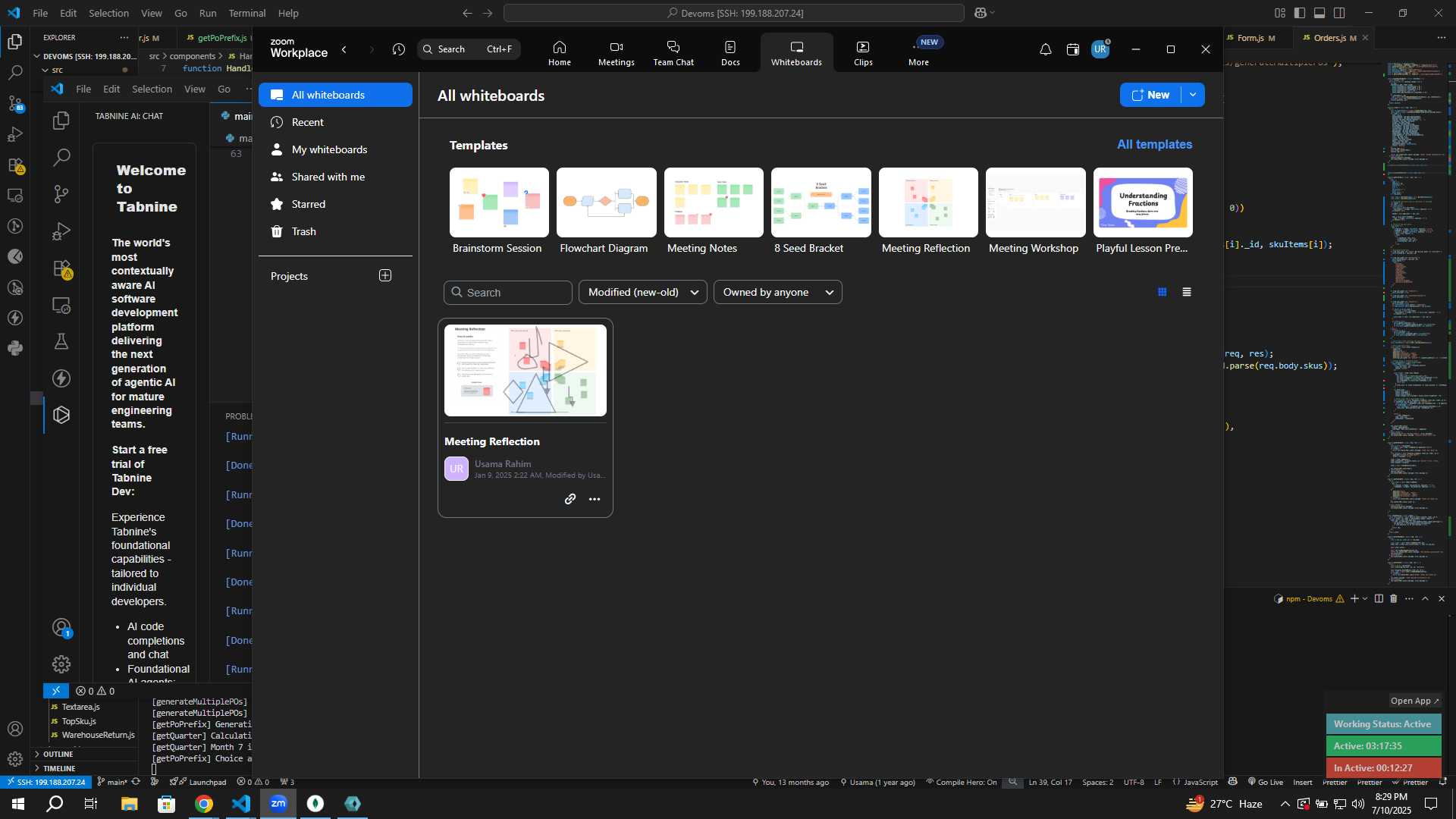Open Source Control icon in VS Code

15,103
